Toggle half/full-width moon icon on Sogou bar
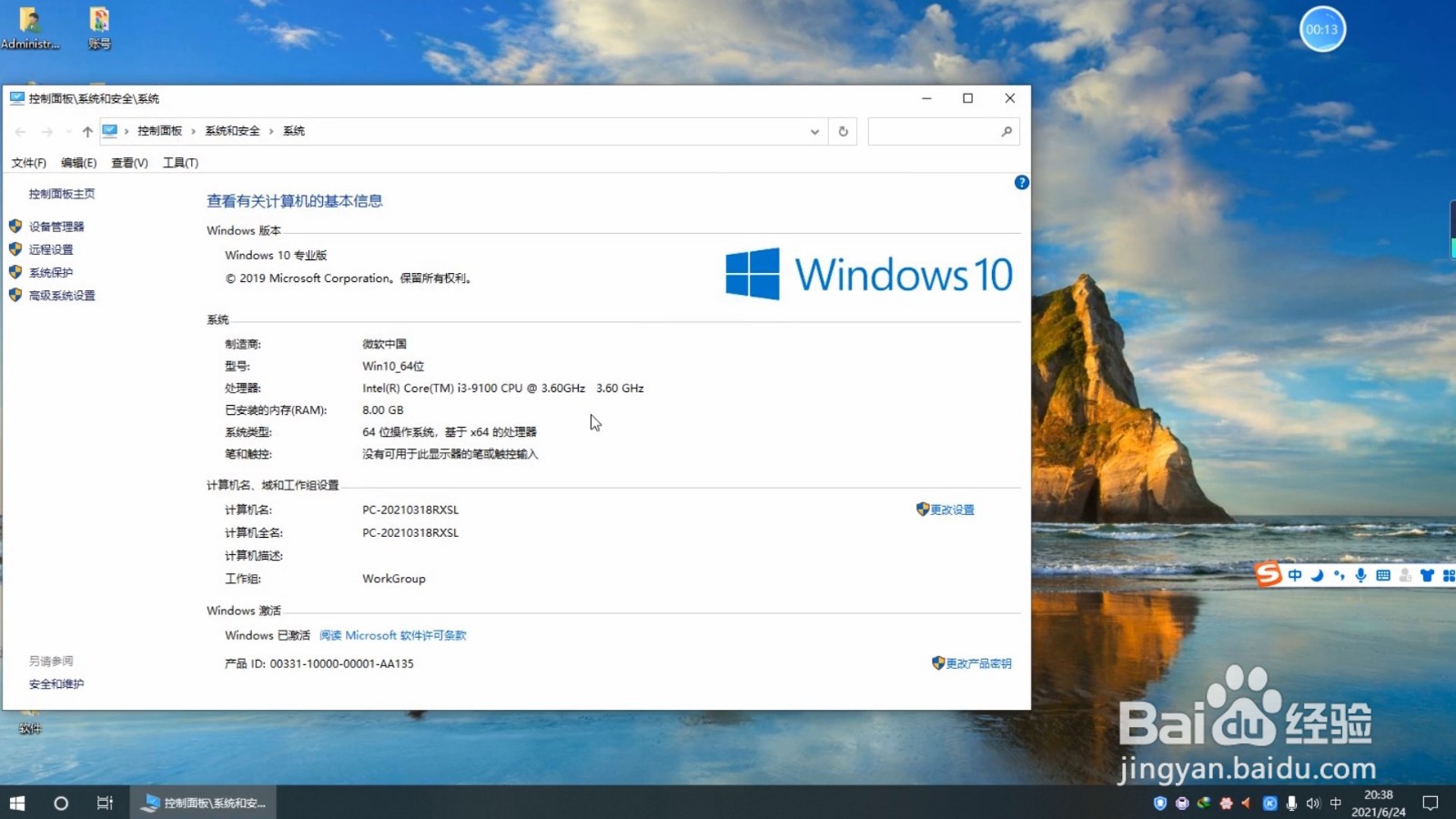The width and height of the screenshot is (1456, 819). [1317, 575]
